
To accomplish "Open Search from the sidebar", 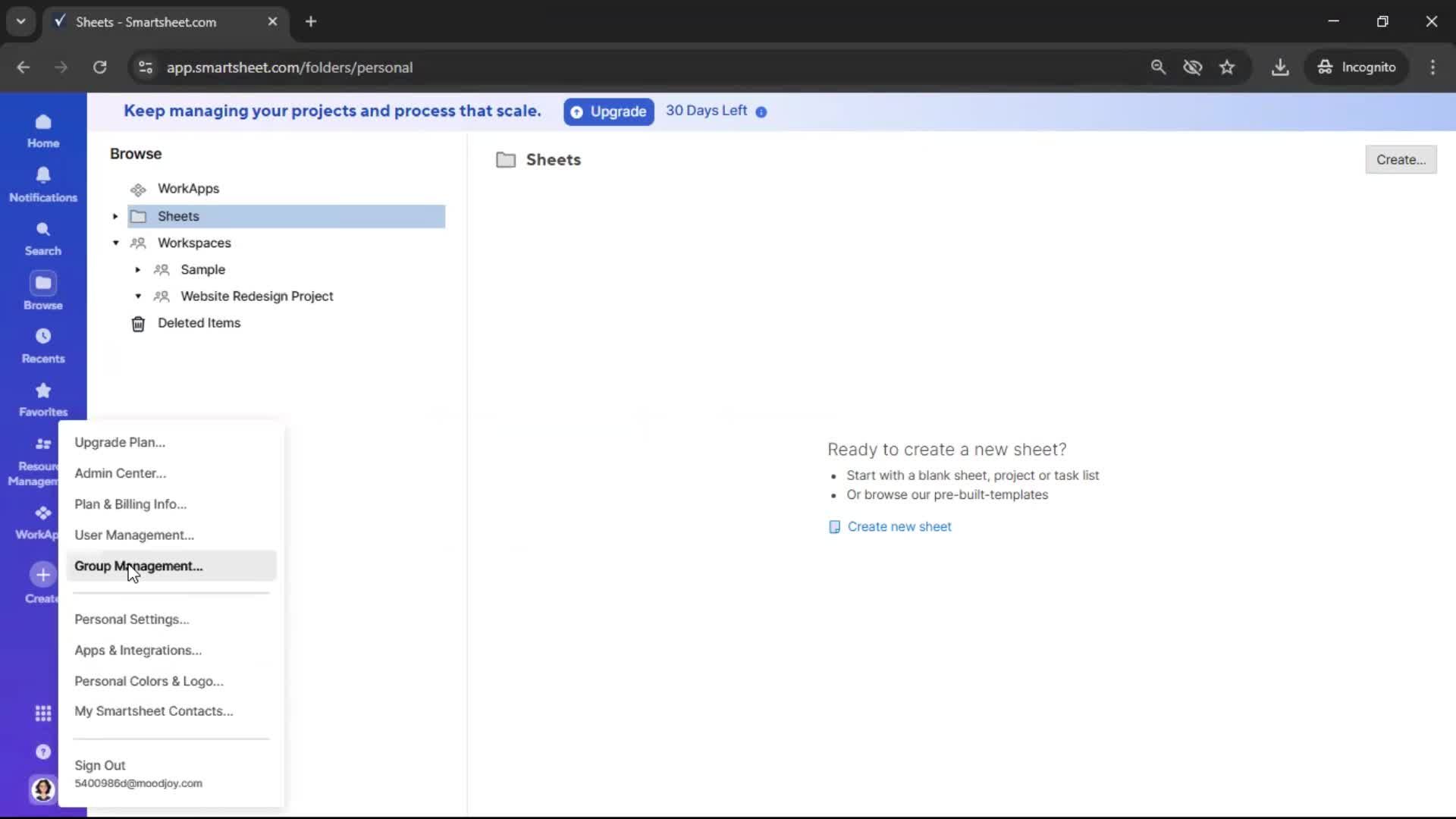I will (x=42, y=237).
